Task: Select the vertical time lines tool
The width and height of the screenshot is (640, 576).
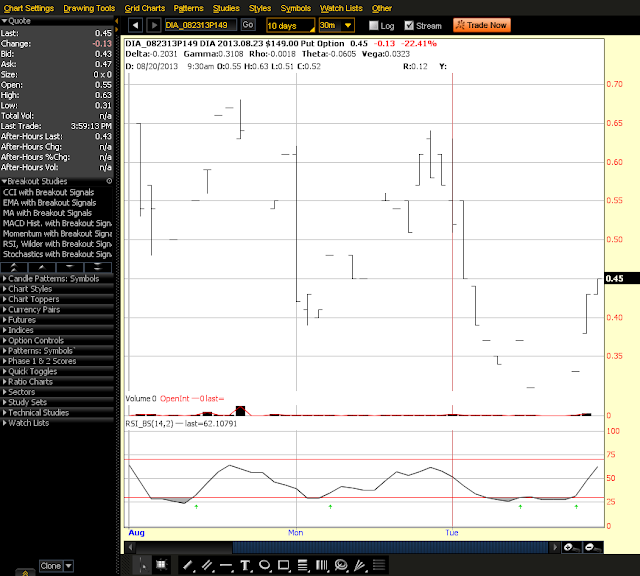Action: point(322,565)
